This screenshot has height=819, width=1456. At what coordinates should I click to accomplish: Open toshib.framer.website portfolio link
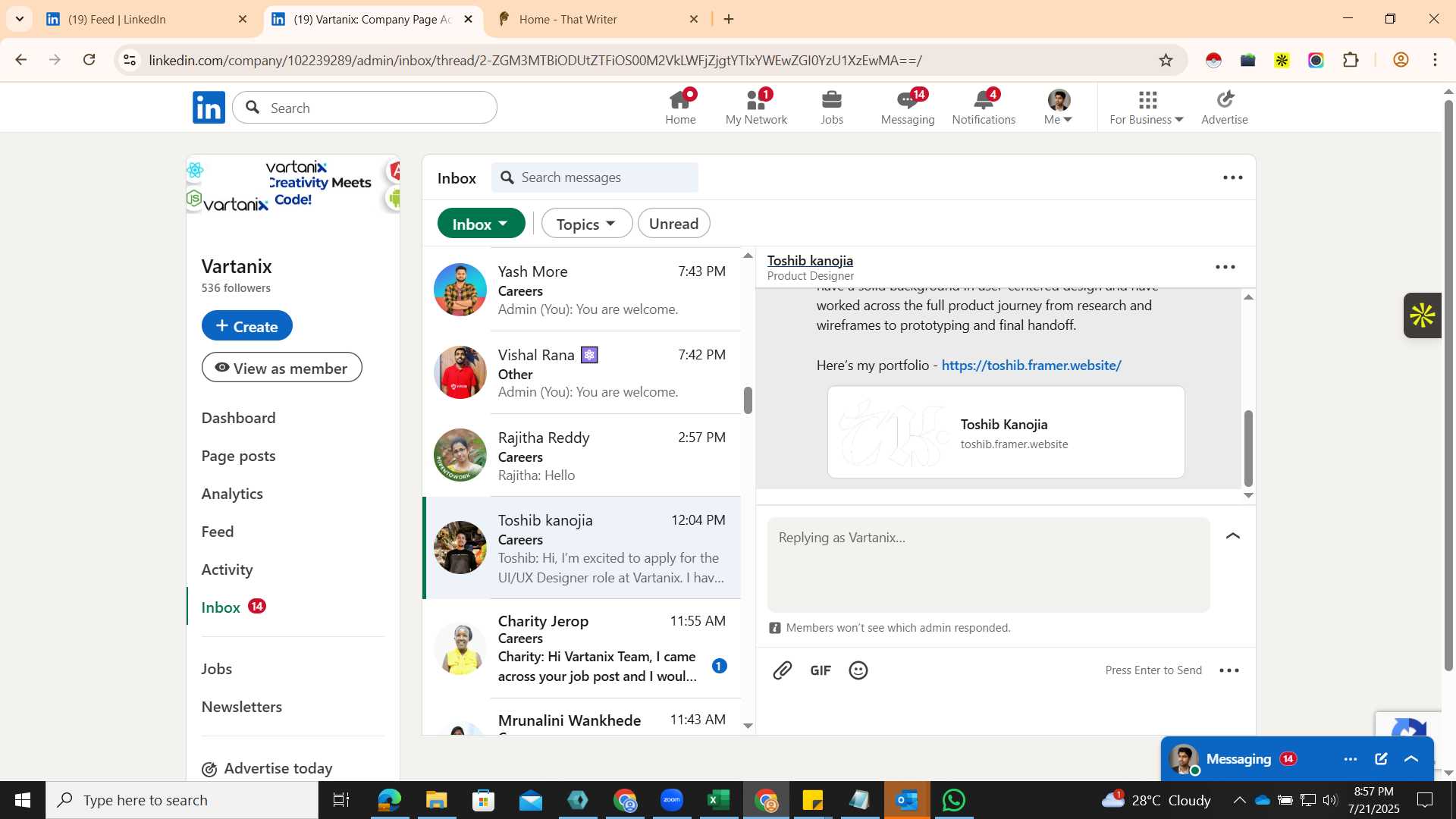(x=1031, y=366)
